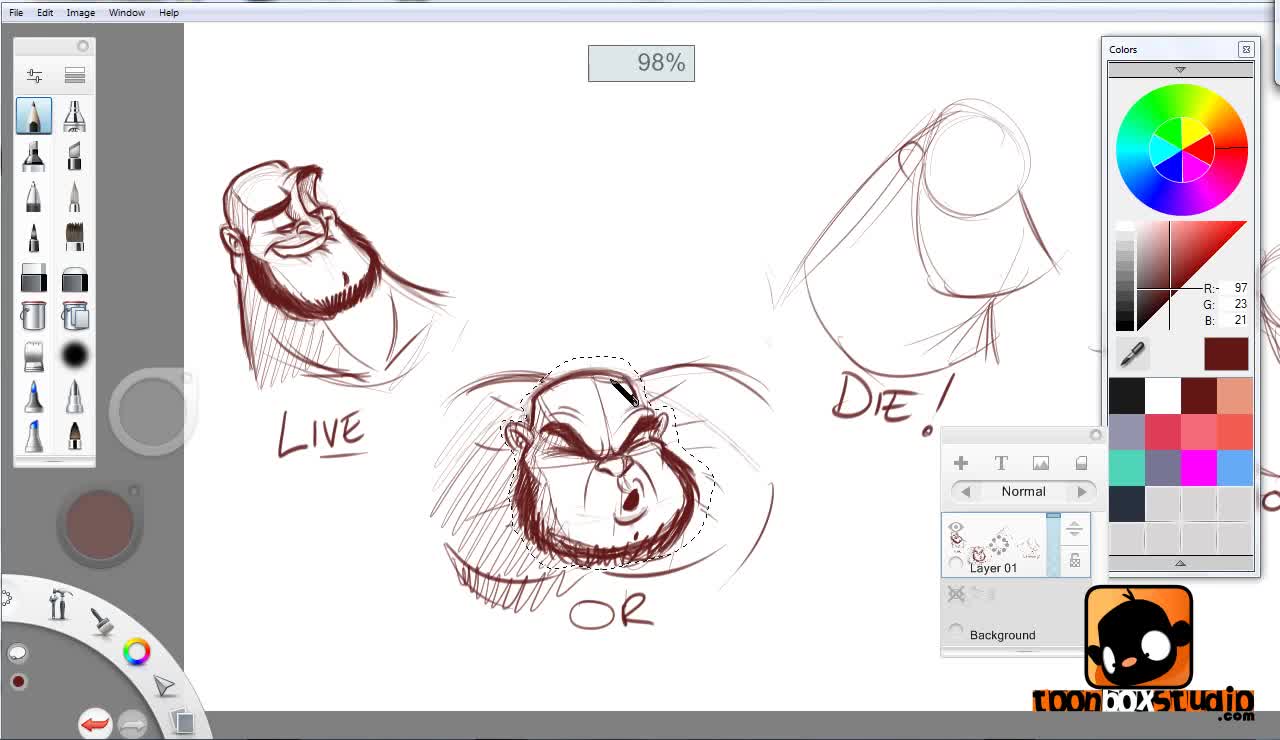Toggle visibility of Layer 01
This screenshot has width=1280, height=740.
[x=955, y=528]
